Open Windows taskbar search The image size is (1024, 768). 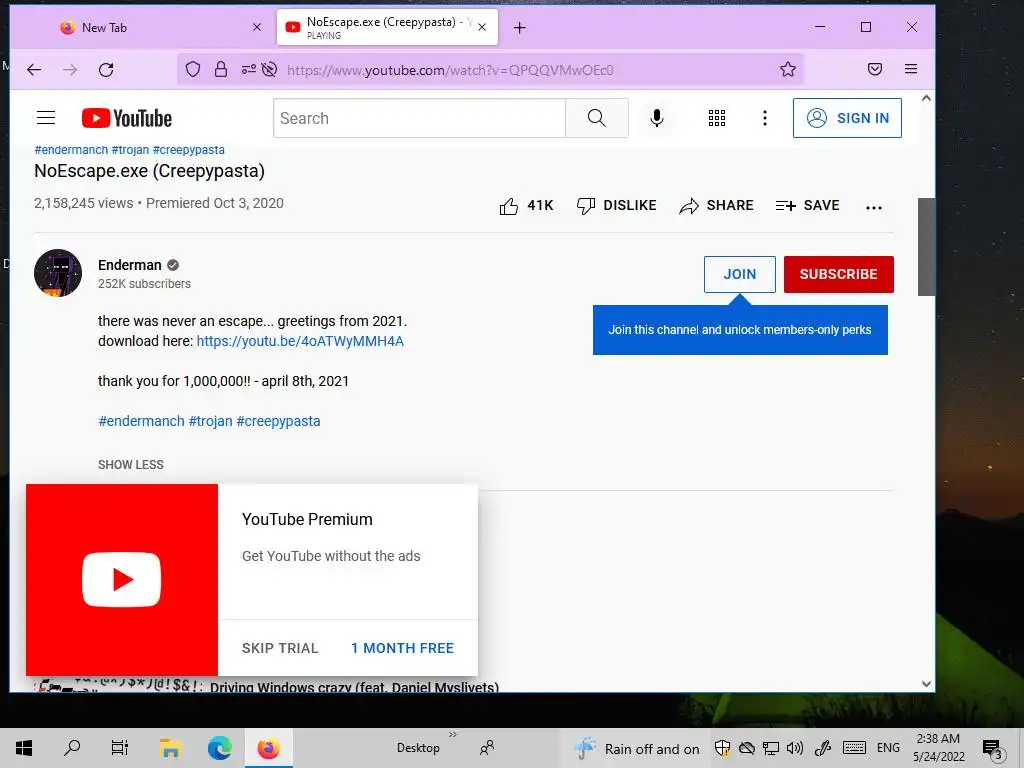(72, 748)
